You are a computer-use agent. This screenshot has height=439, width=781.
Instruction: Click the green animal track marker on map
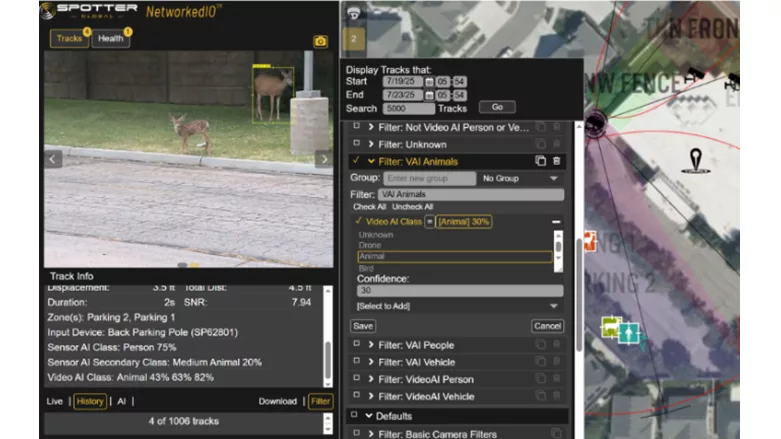tap(611, 327)
